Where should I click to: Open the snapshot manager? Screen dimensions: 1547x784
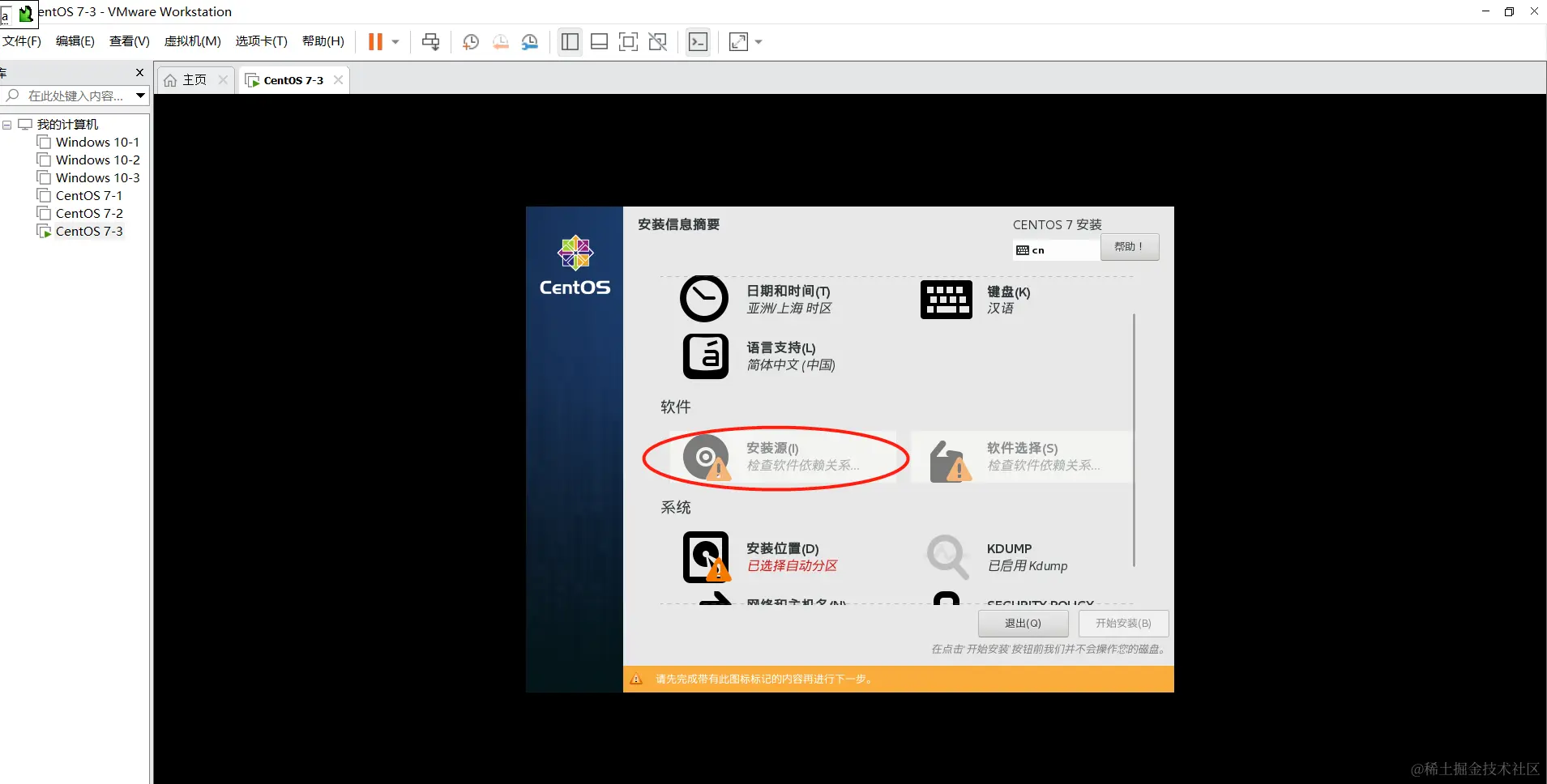(530, 42)
